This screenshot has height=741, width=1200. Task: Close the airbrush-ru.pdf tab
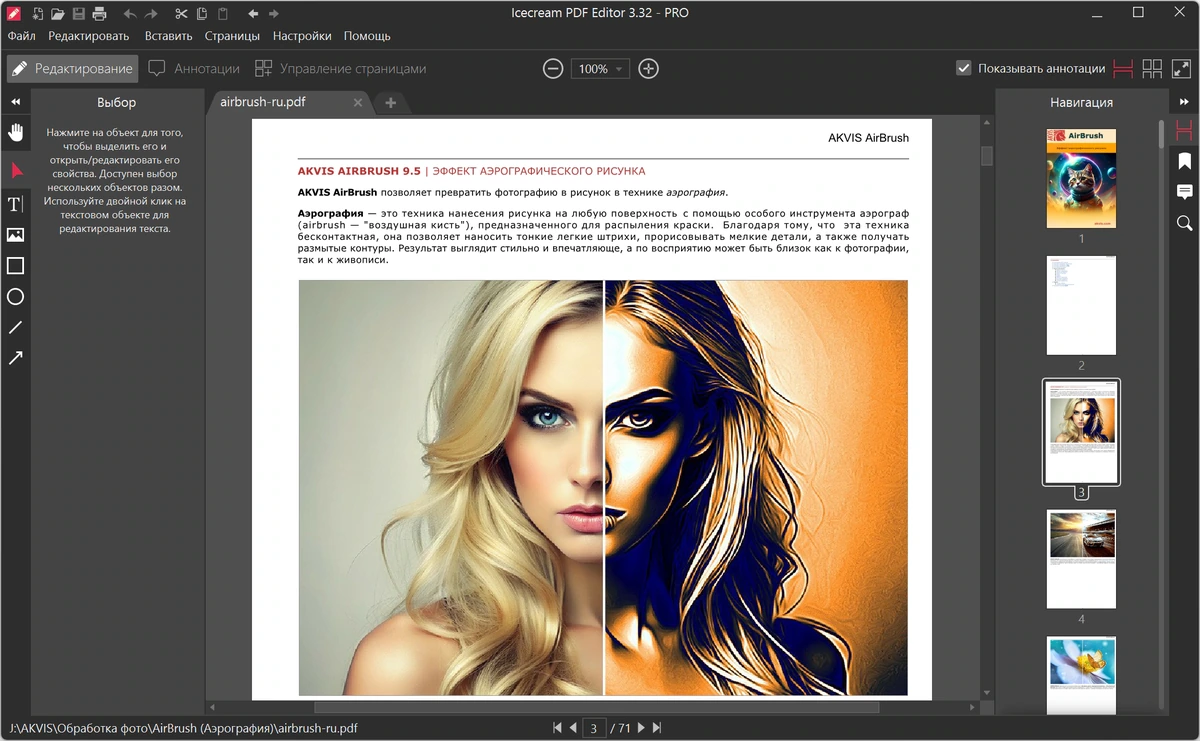click(358, 102)
